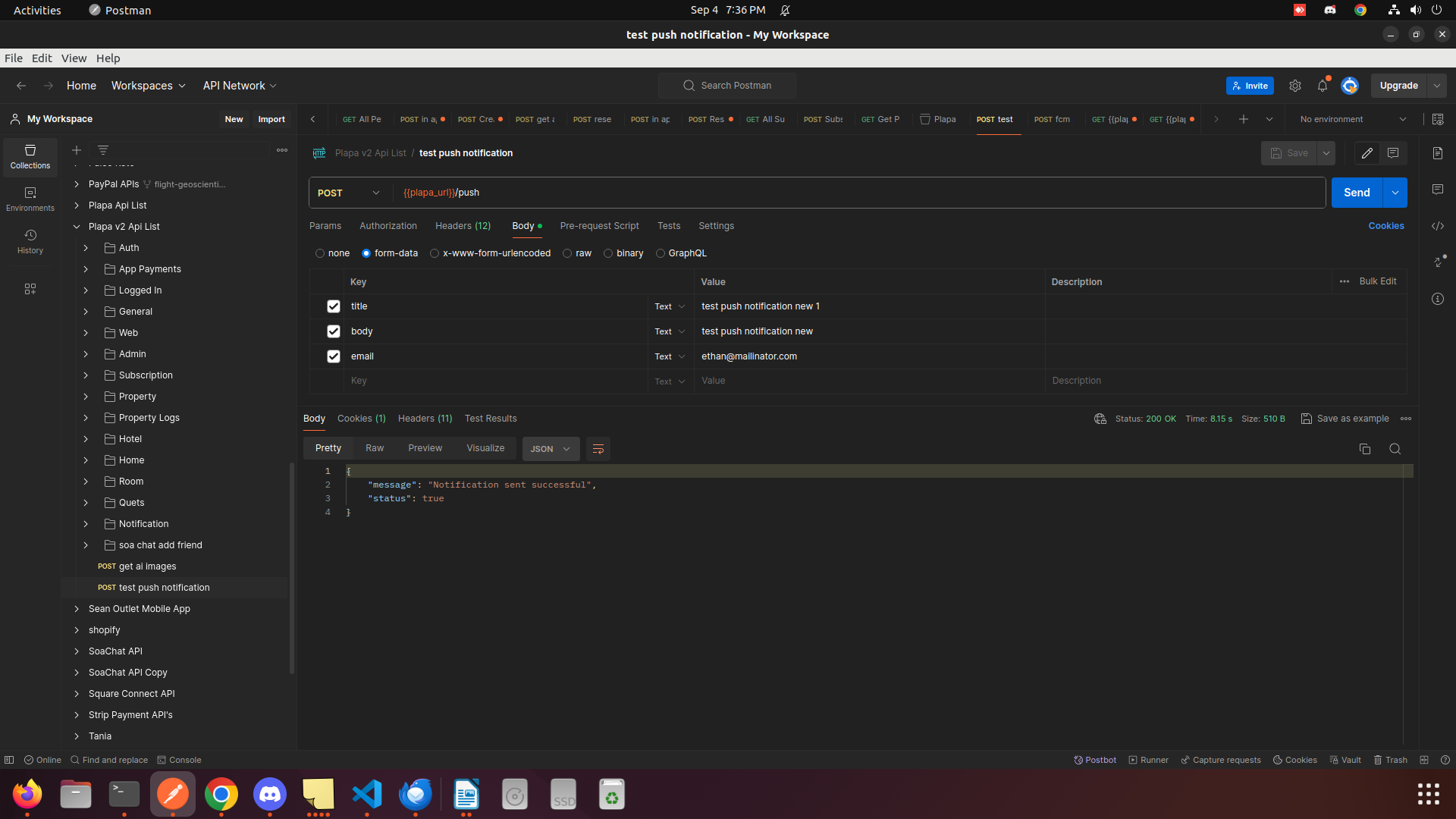Image resolution: width=1456 pixels, height=819 pixels.
Task: Switch to the Tests tab
Action: point(669,226)
